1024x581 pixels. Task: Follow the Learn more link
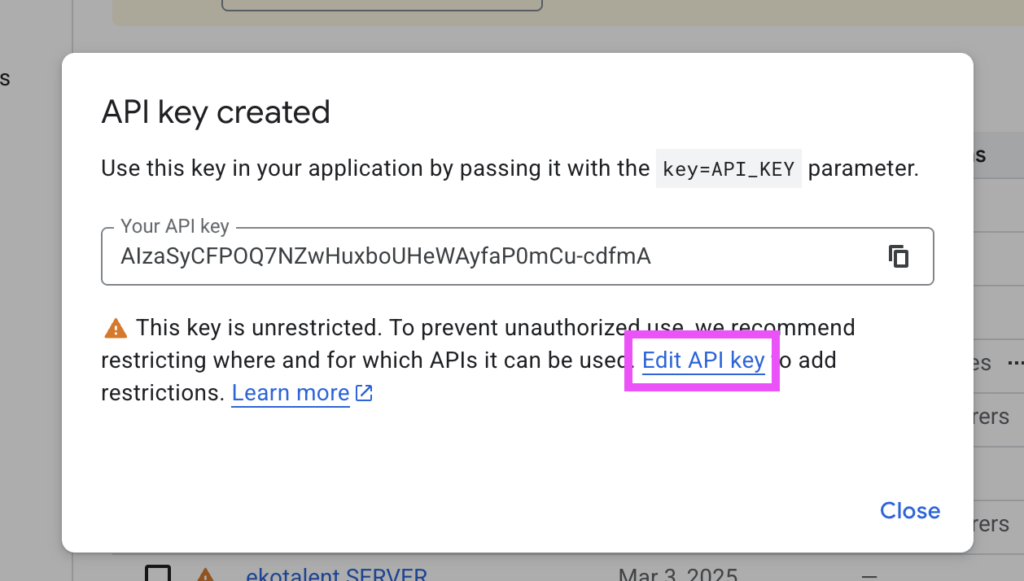290,393
